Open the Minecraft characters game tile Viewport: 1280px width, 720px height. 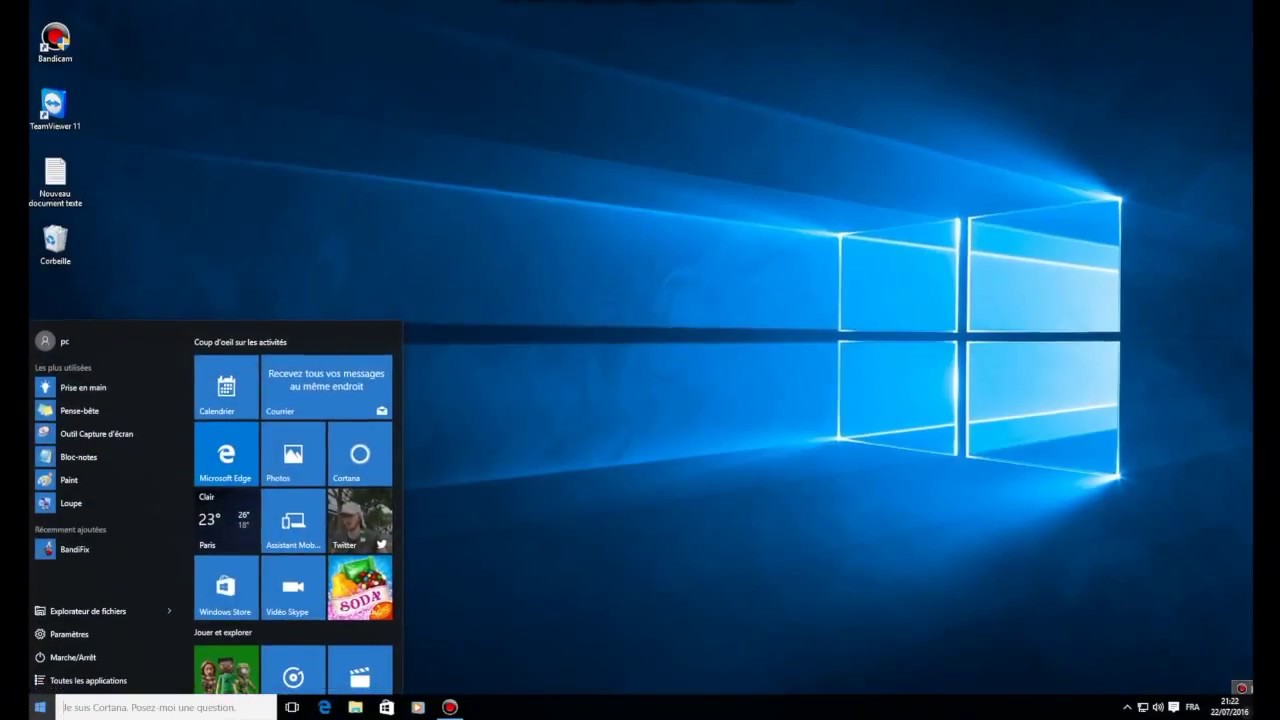pos(226,669)
